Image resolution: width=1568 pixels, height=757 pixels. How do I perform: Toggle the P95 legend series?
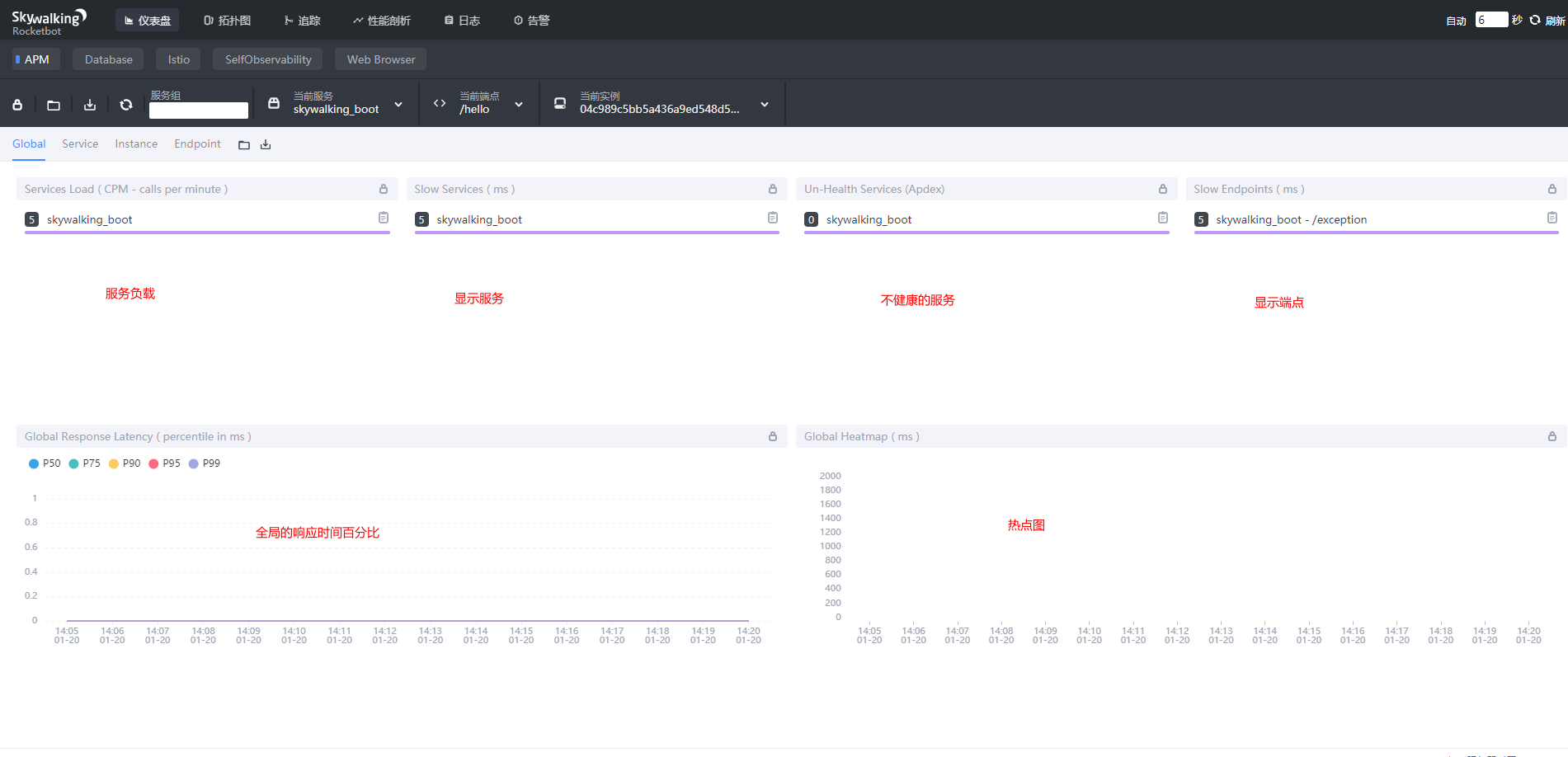coord(164,463)
